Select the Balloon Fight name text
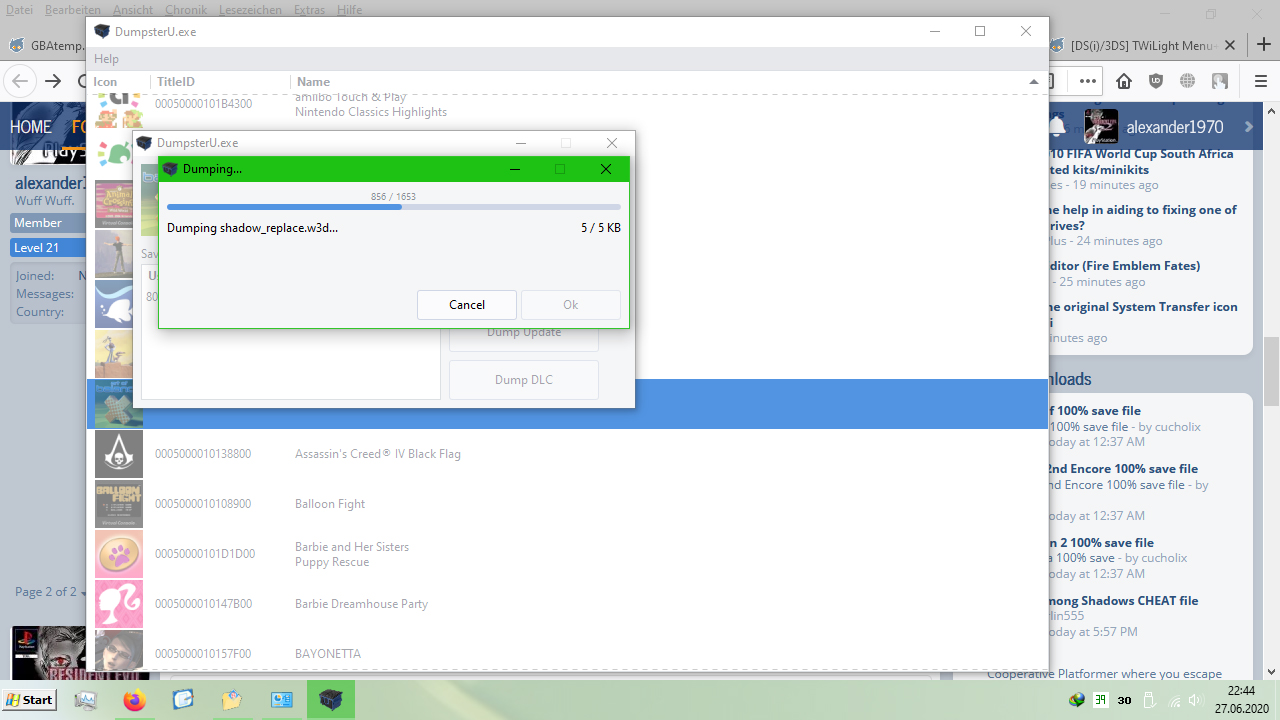The width and height of the screenshot is (1280, 720). tap(330, 504)
